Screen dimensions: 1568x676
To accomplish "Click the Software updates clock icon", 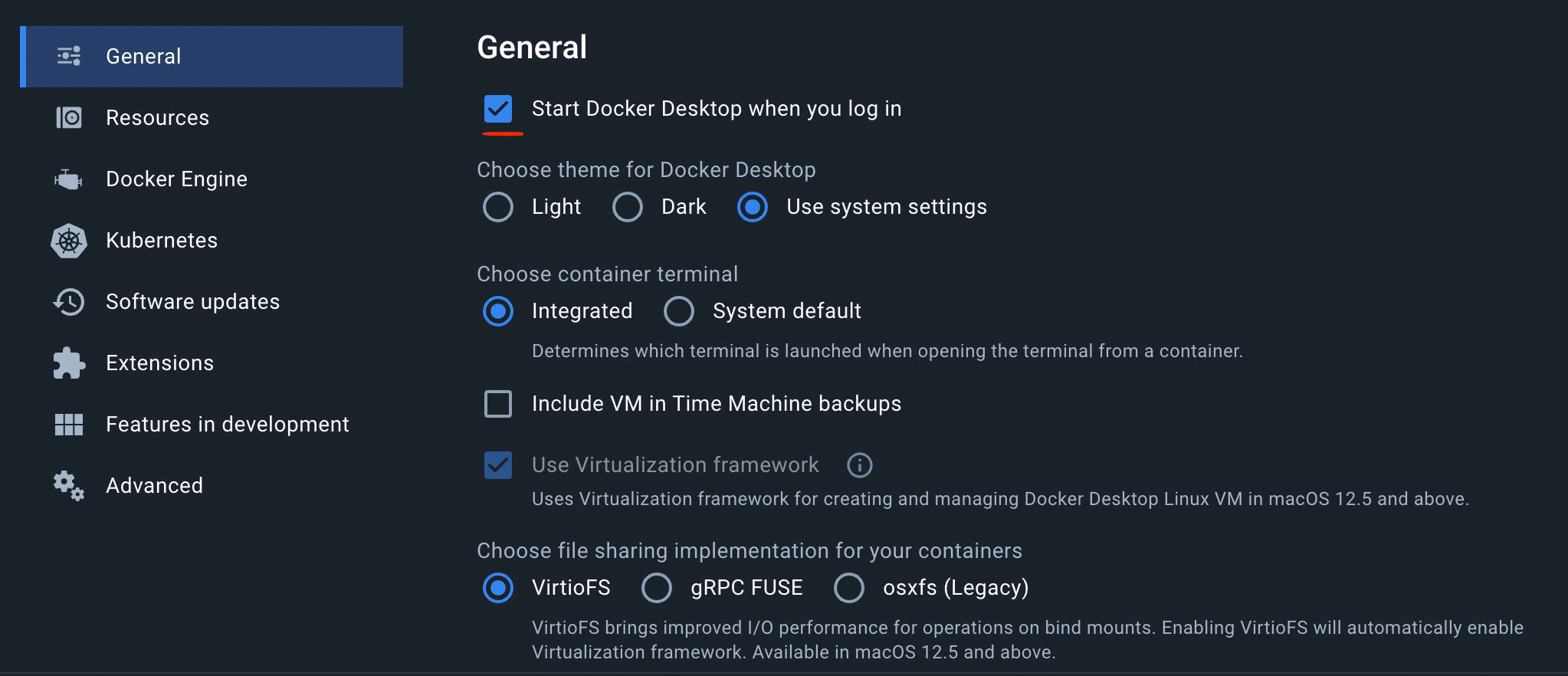I will point(69,302).
